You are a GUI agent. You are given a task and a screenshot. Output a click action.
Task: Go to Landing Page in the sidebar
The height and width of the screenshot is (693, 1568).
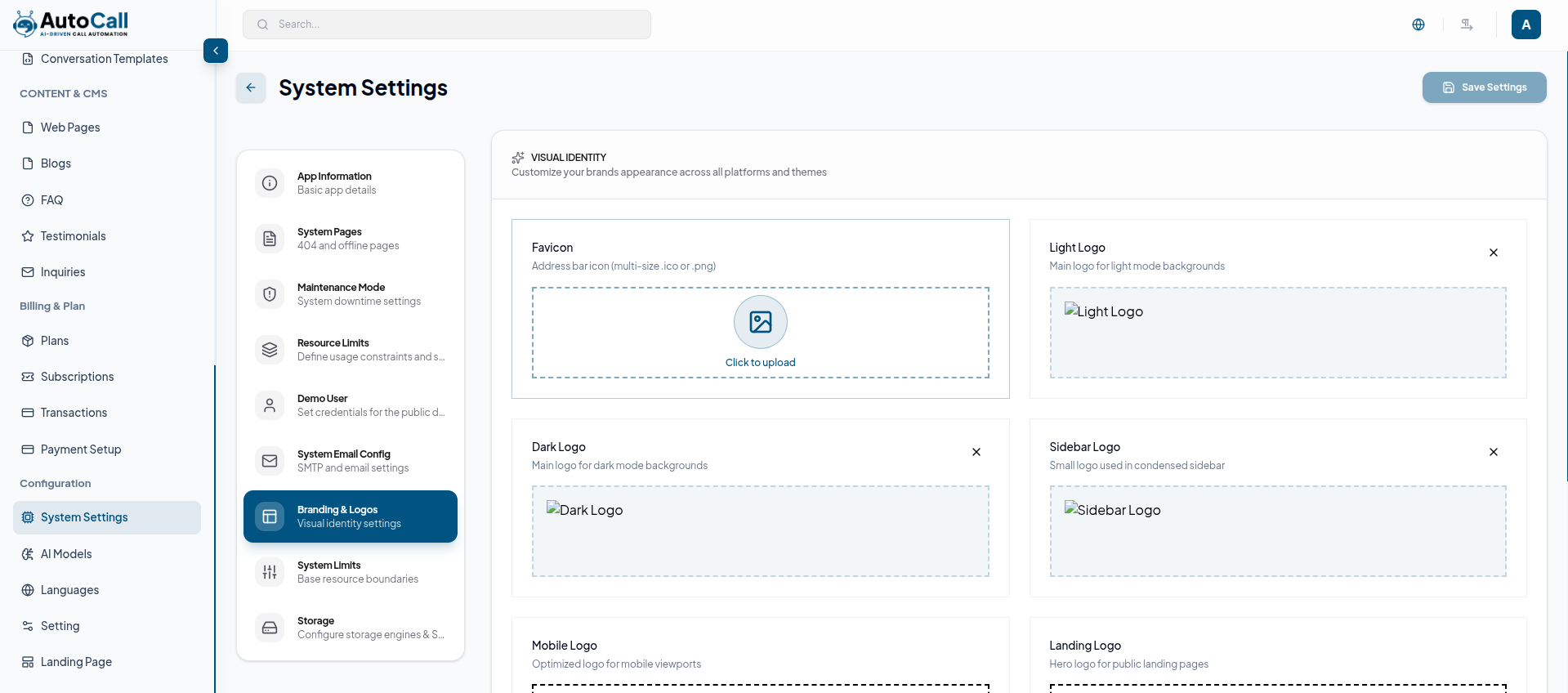[107, 662]
